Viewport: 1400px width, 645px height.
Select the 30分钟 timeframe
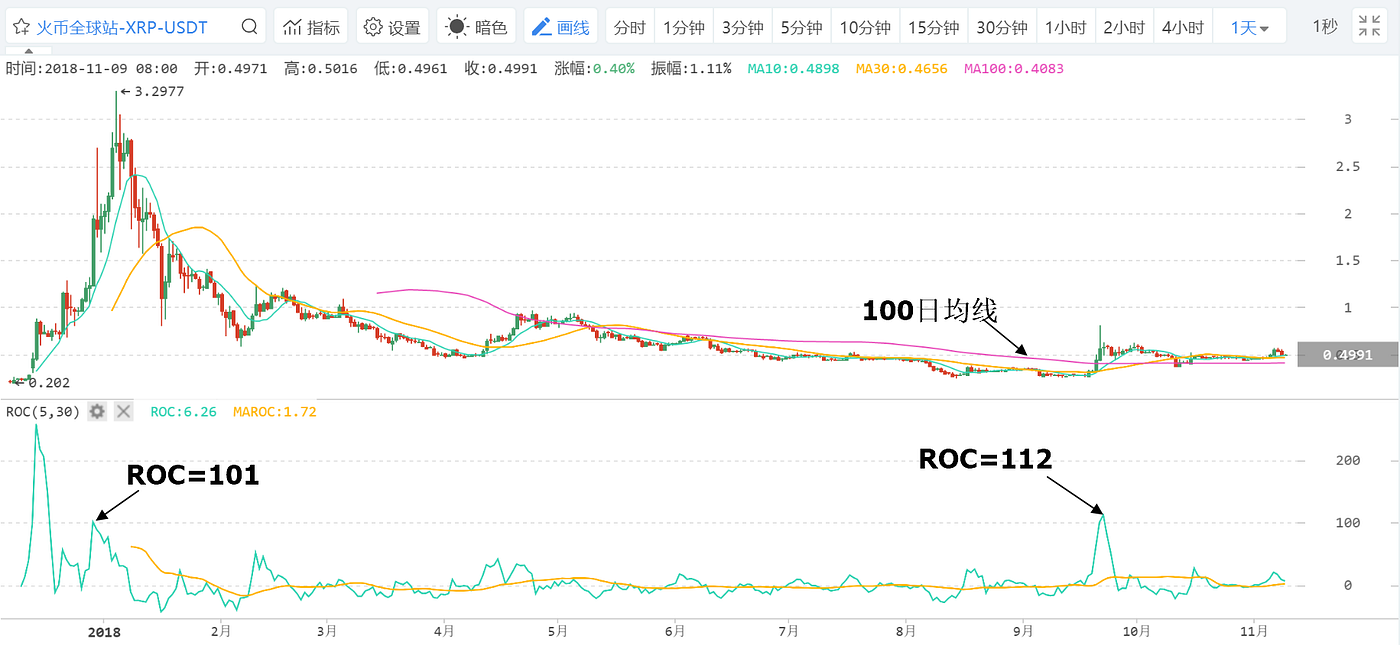click(x=1002, y=27)
